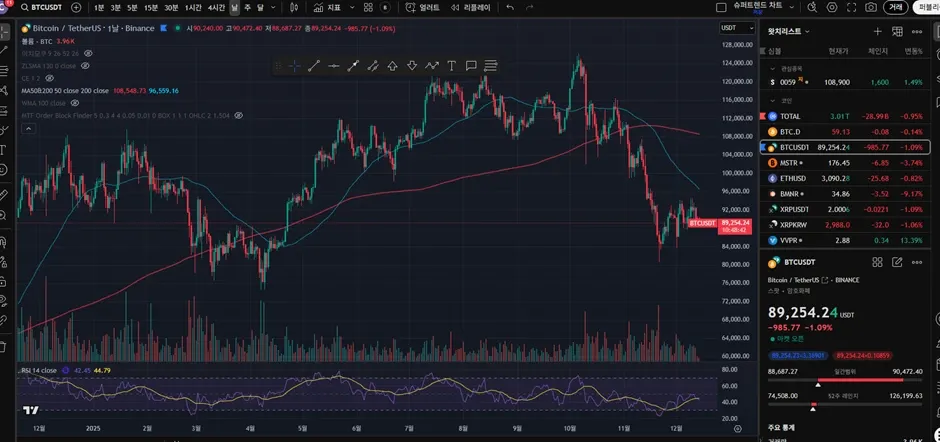Click the BTCUSDT price label on price axis
Image resolution: width=940 pixels, height=442 pixels.
734,225
